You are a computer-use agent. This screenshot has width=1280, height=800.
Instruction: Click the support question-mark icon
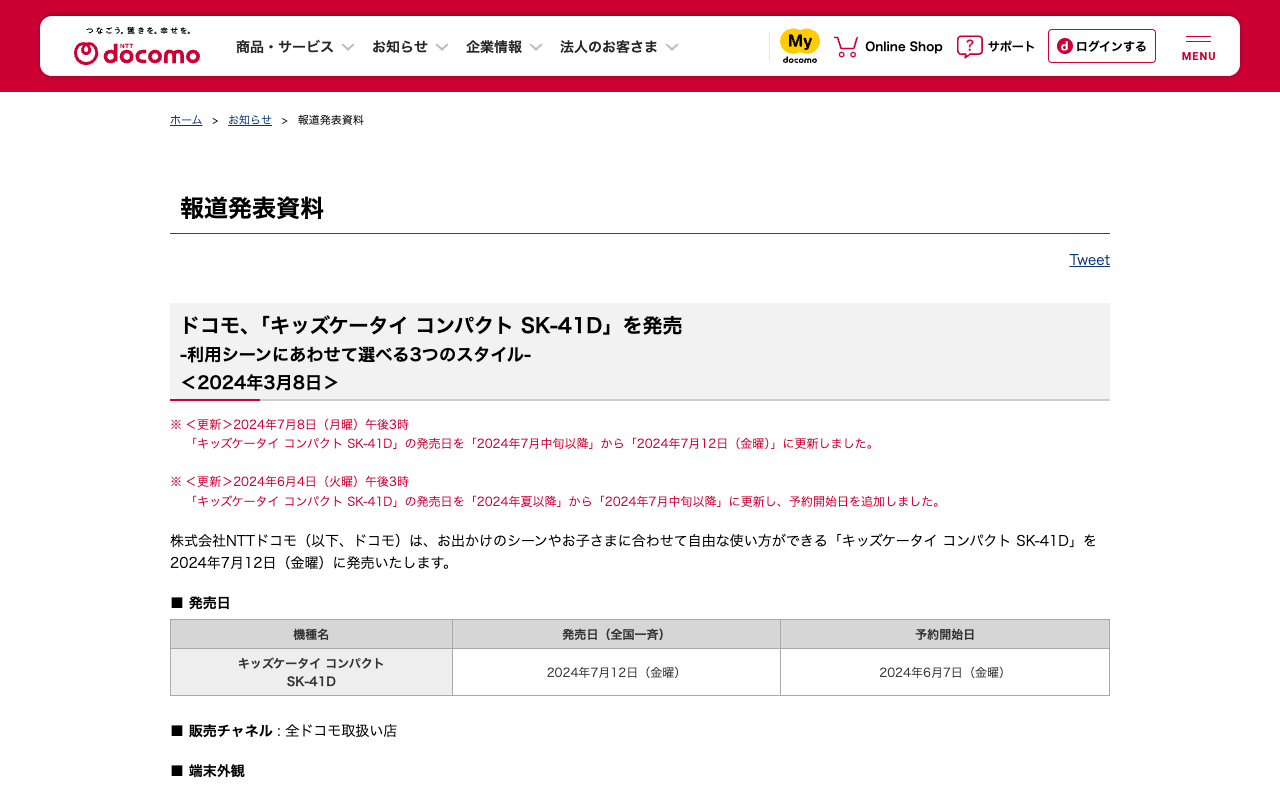click(x=970, y=47)
